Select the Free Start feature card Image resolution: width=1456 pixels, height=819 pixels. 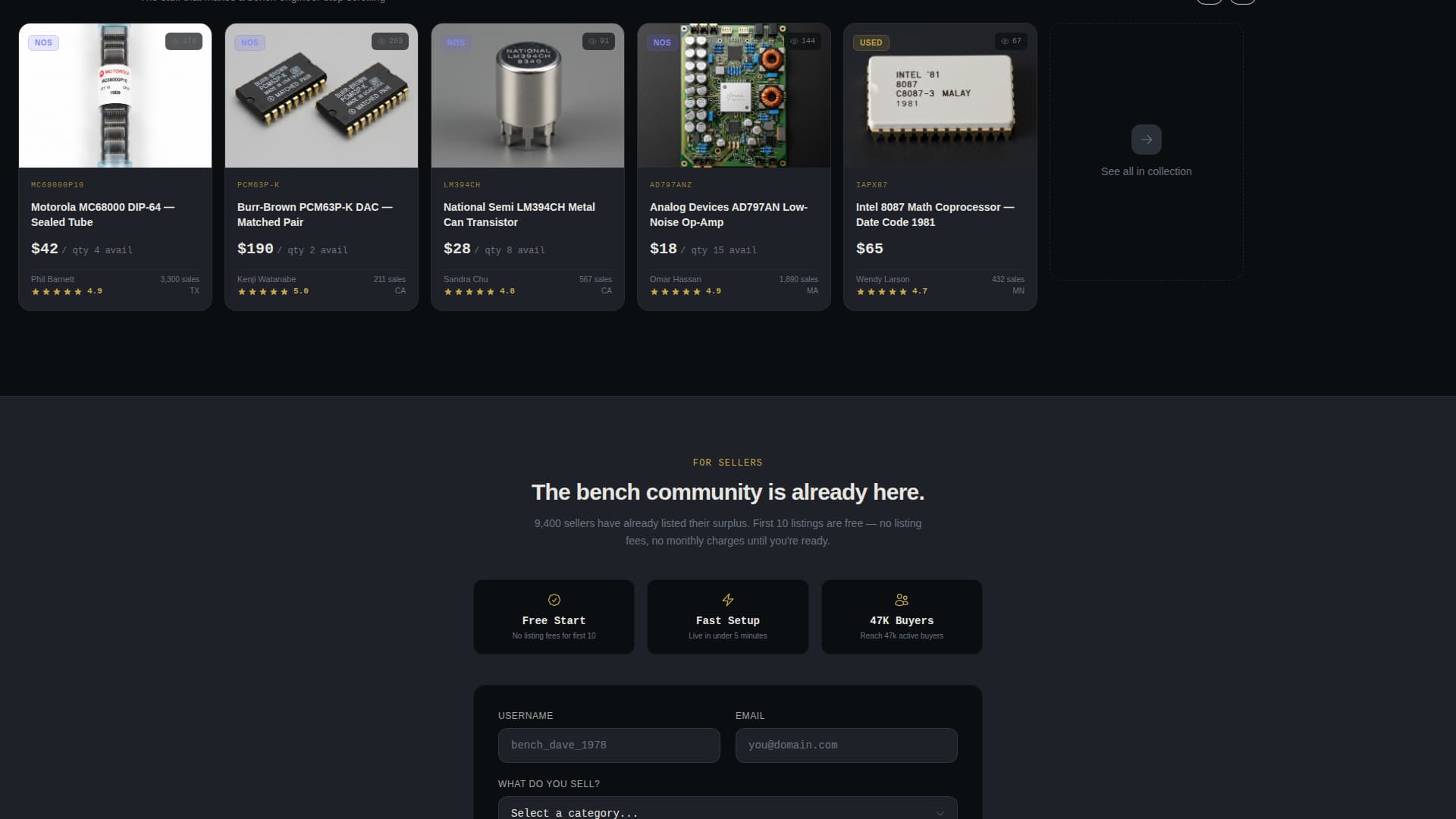554,617
